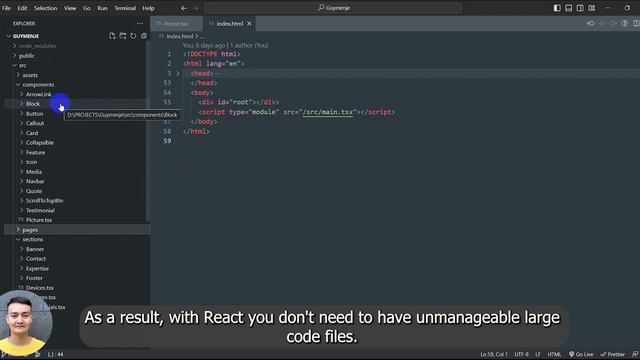Unfold the collapsed head tag on line 3
The width and height of the screenshot is (640, 360).
(178, 73)
